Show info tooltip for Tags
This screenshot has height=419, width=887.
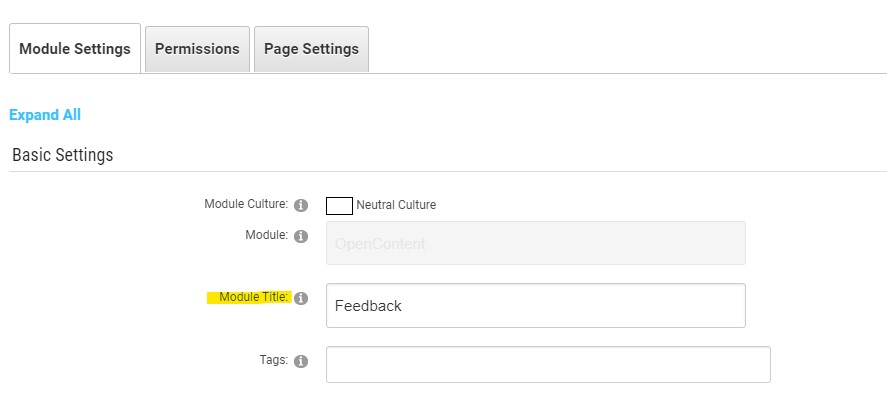(x=301, y=361)
